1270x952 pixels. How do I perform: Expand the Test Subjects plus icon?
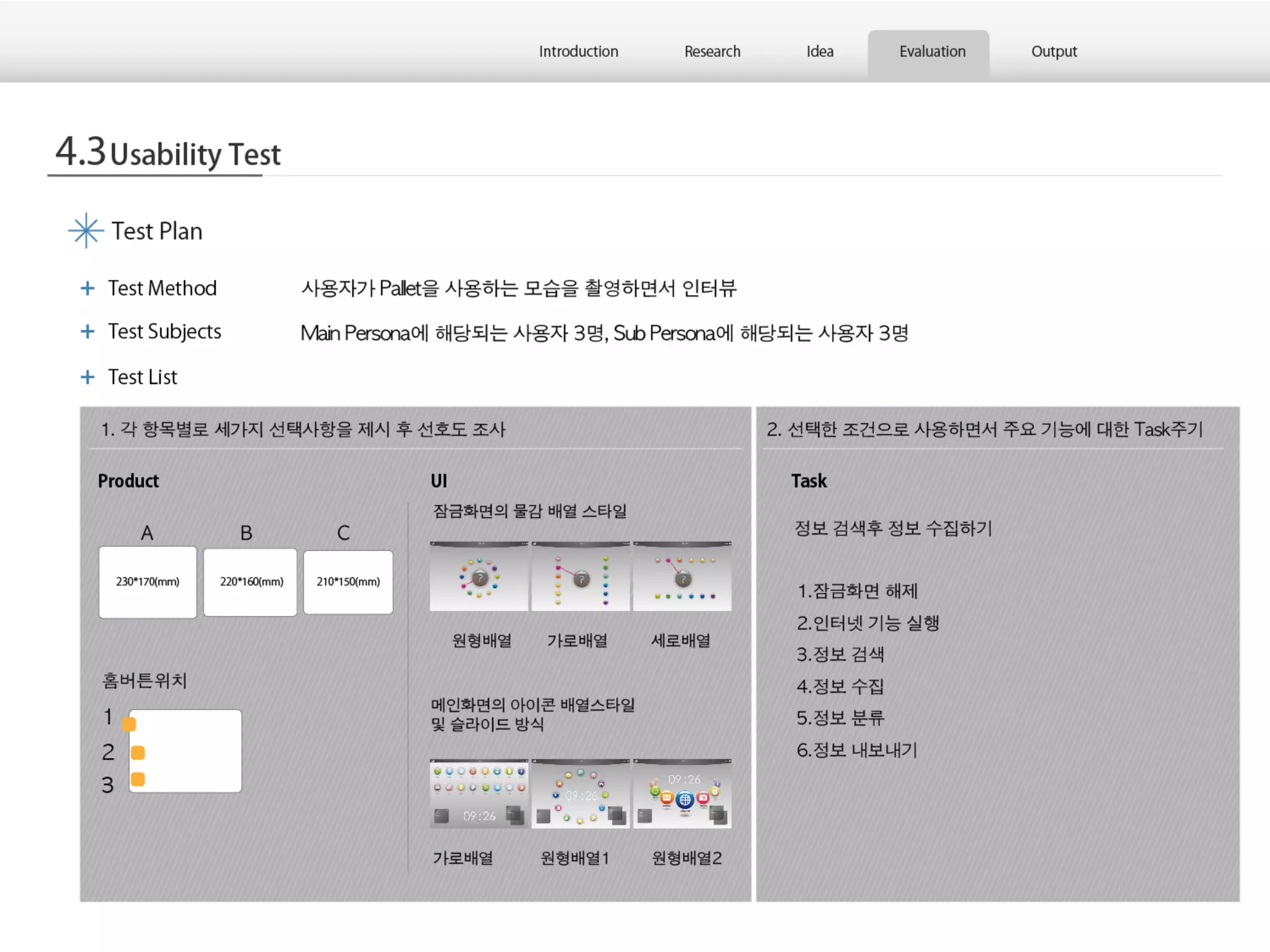tap(87, 332)
